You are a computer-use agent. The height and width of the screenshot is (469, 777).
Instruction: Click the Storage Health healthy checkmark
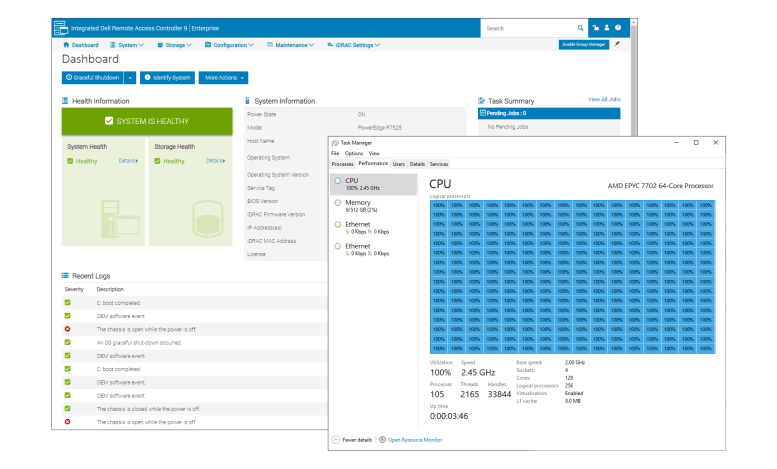click(157, 161)
